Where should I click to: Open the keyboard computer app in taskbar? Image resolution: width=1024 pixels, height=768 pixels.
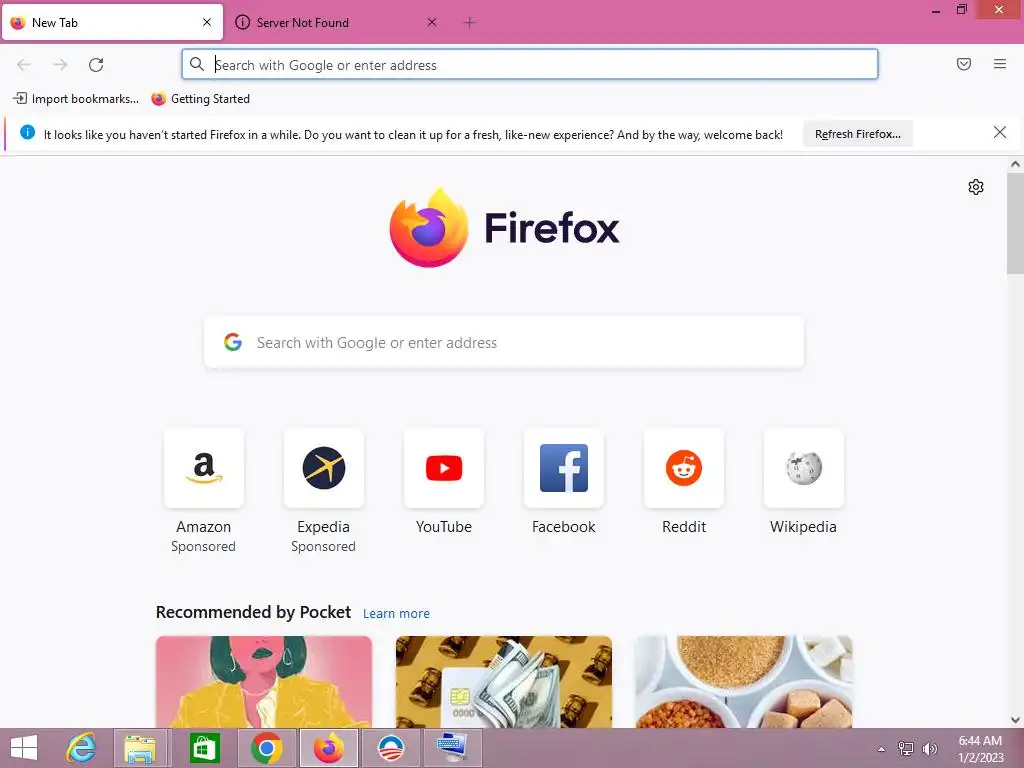tap(453, 748)
